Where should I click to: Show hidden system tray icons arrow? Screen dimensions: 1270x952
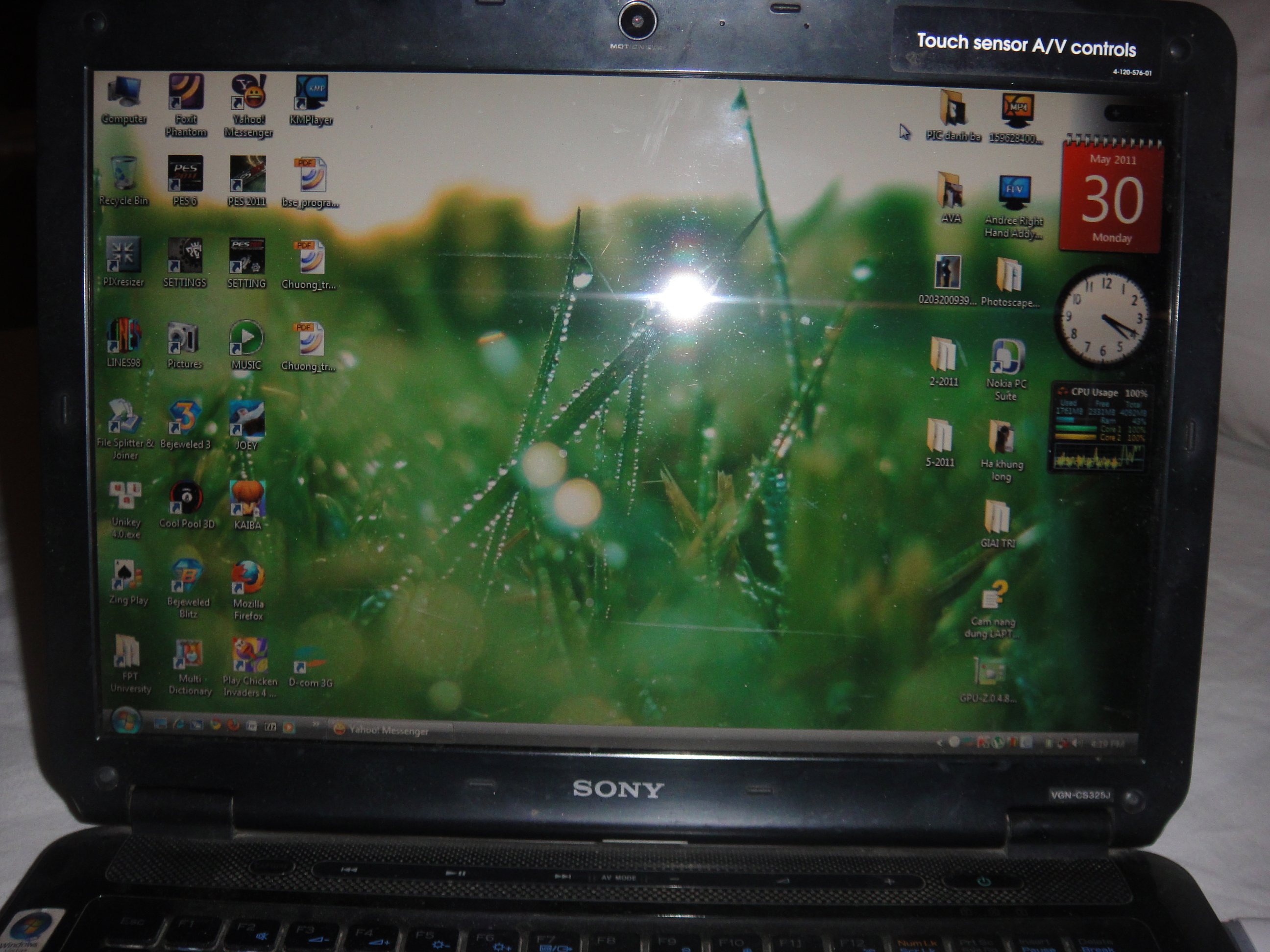(939, 742)
